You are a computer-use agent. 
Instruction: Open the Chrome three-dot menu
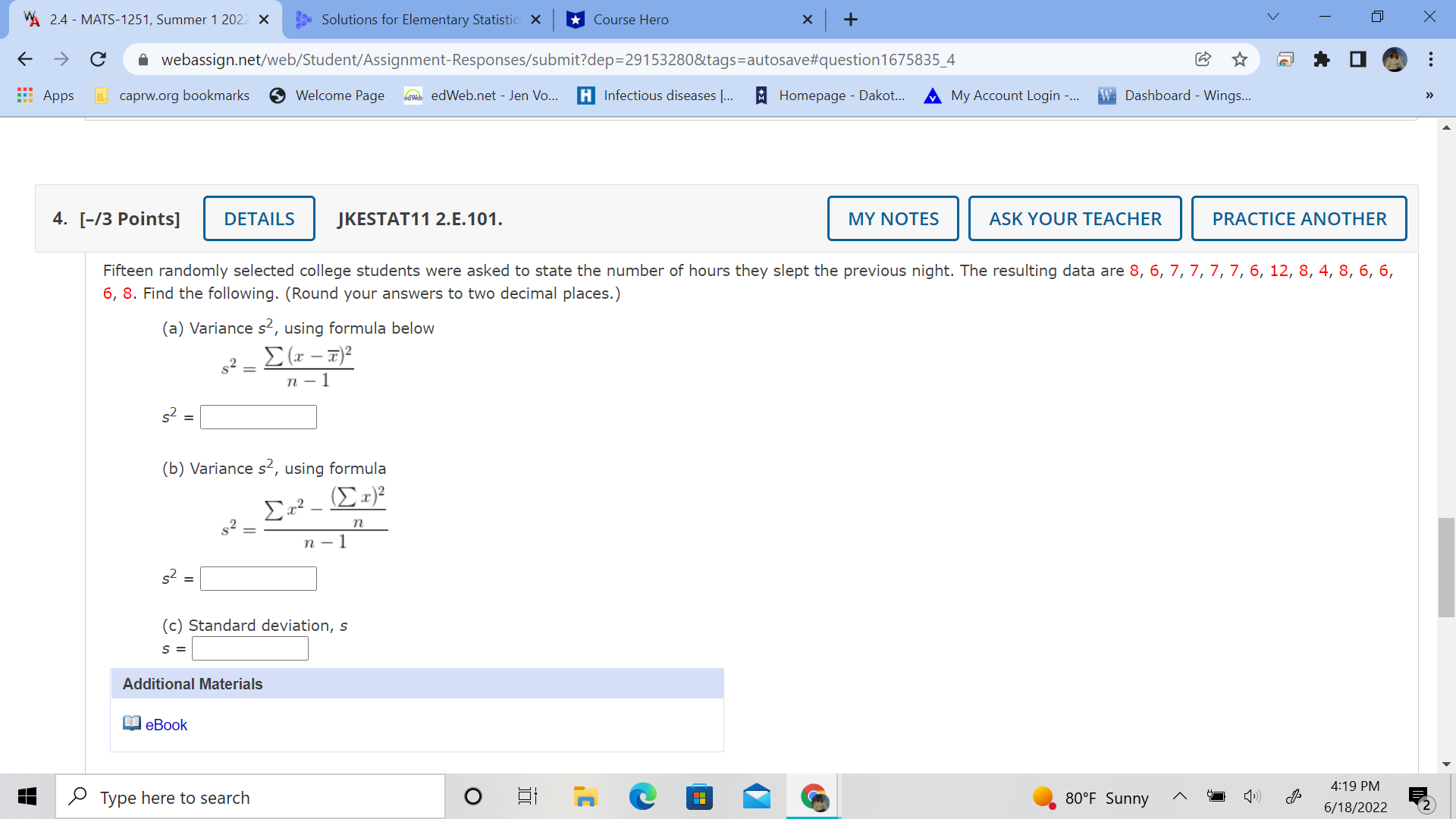(1430, 59)
